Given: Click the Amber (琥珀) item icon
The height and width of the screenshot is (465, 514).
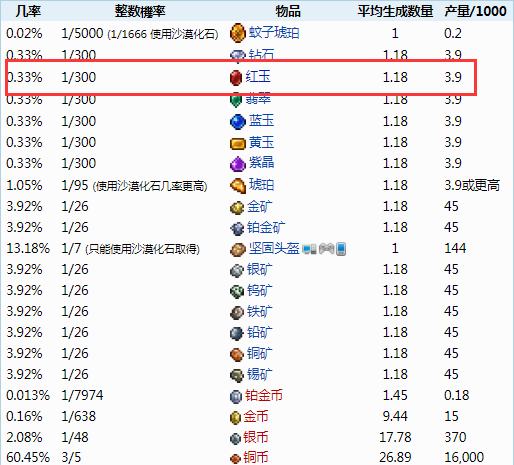Looking at the screenshot, I should coord(238,185).
